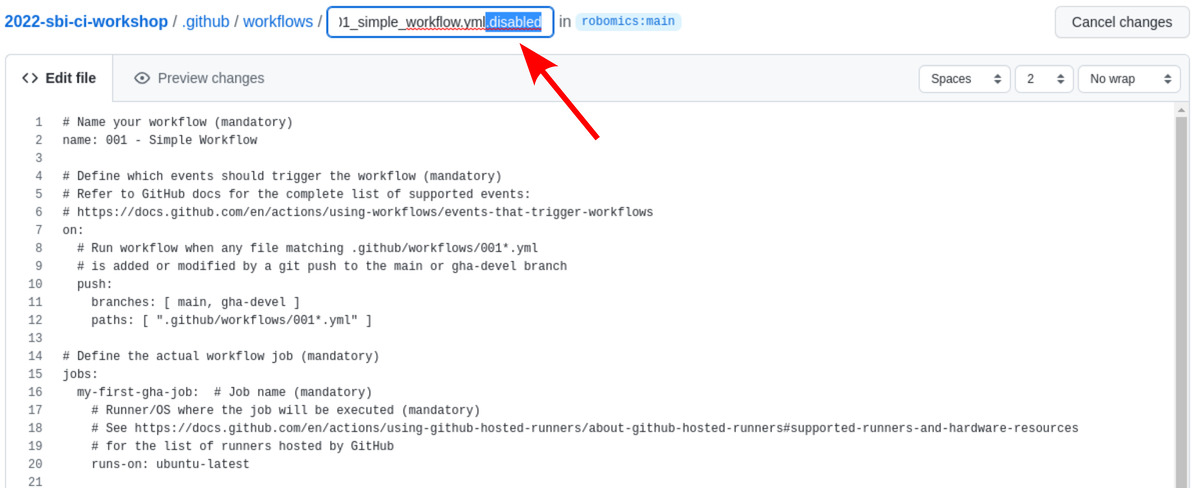Click line number 20 in the gutter
Screen dimensions: 1200x488
click(x=35, y=464)
